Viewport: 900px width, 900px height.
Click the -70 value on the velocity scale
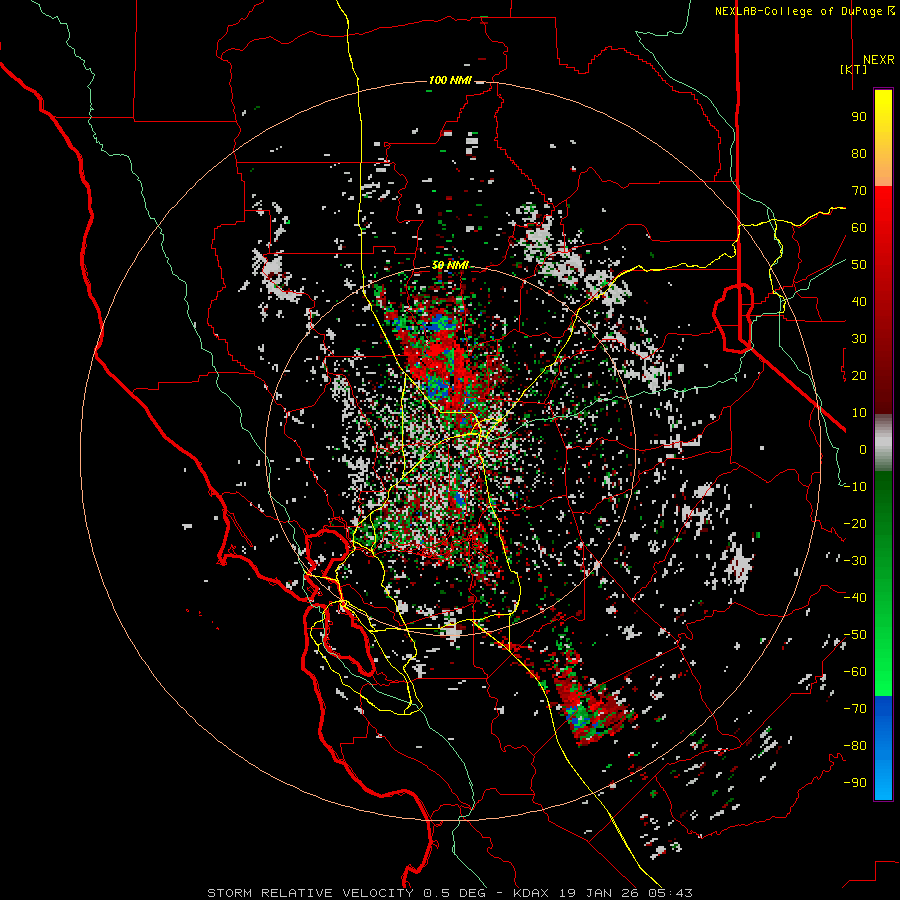(x=855, y=709)
